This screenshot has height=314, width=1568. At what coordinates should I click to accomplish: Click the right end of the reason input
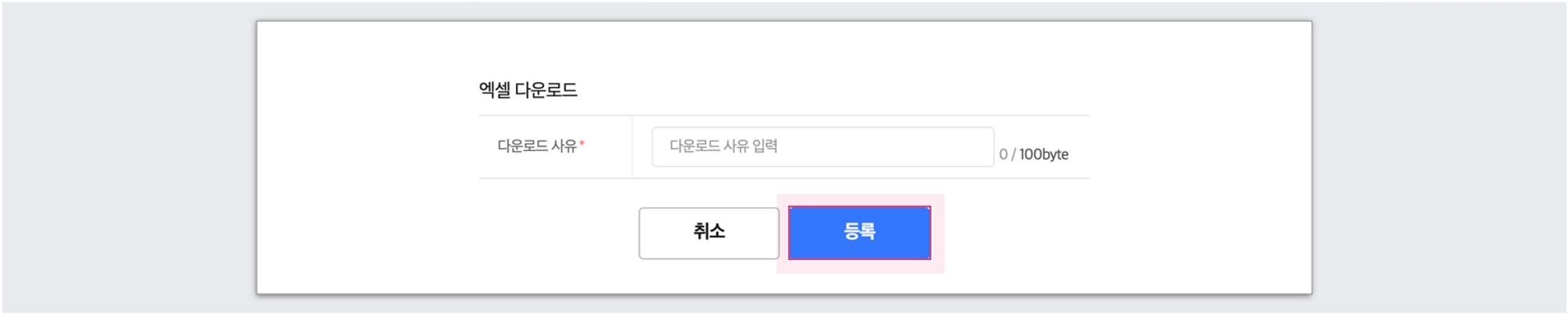coord(980,146)
